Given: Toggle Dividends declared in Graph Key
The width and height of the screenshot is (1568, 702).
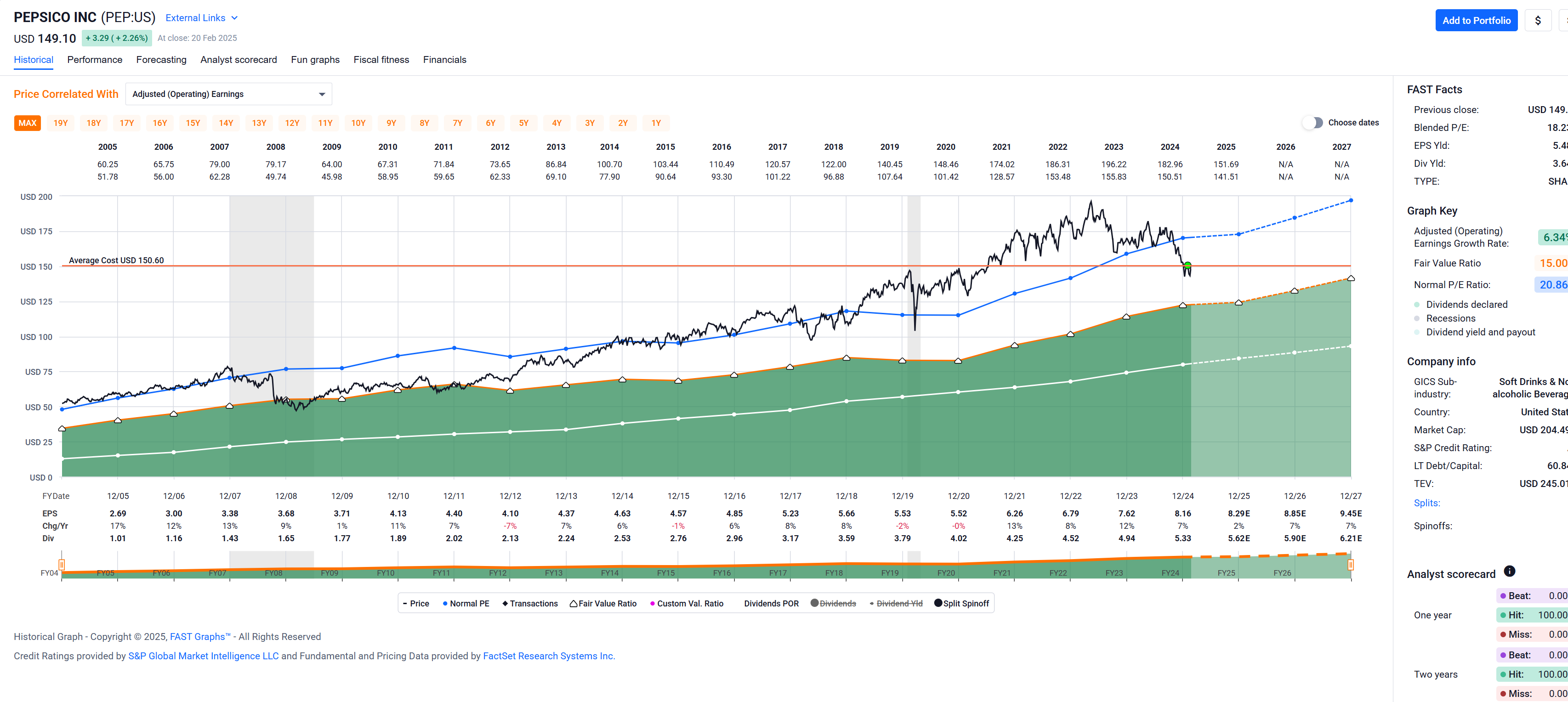Looking at the screenshot, I should 1461,304.
